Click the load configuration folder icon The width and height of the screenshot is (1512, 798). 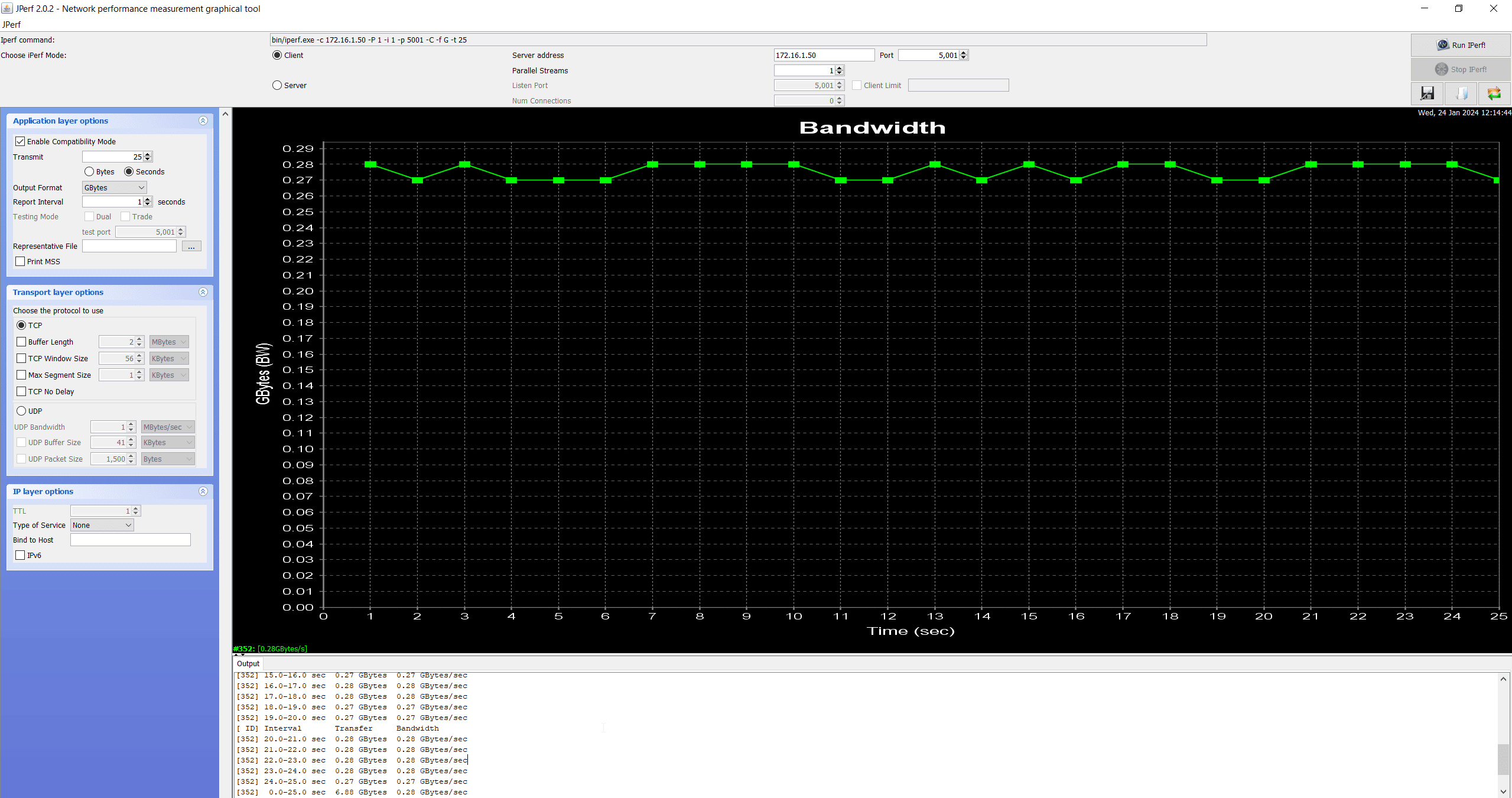[1461, 93]
